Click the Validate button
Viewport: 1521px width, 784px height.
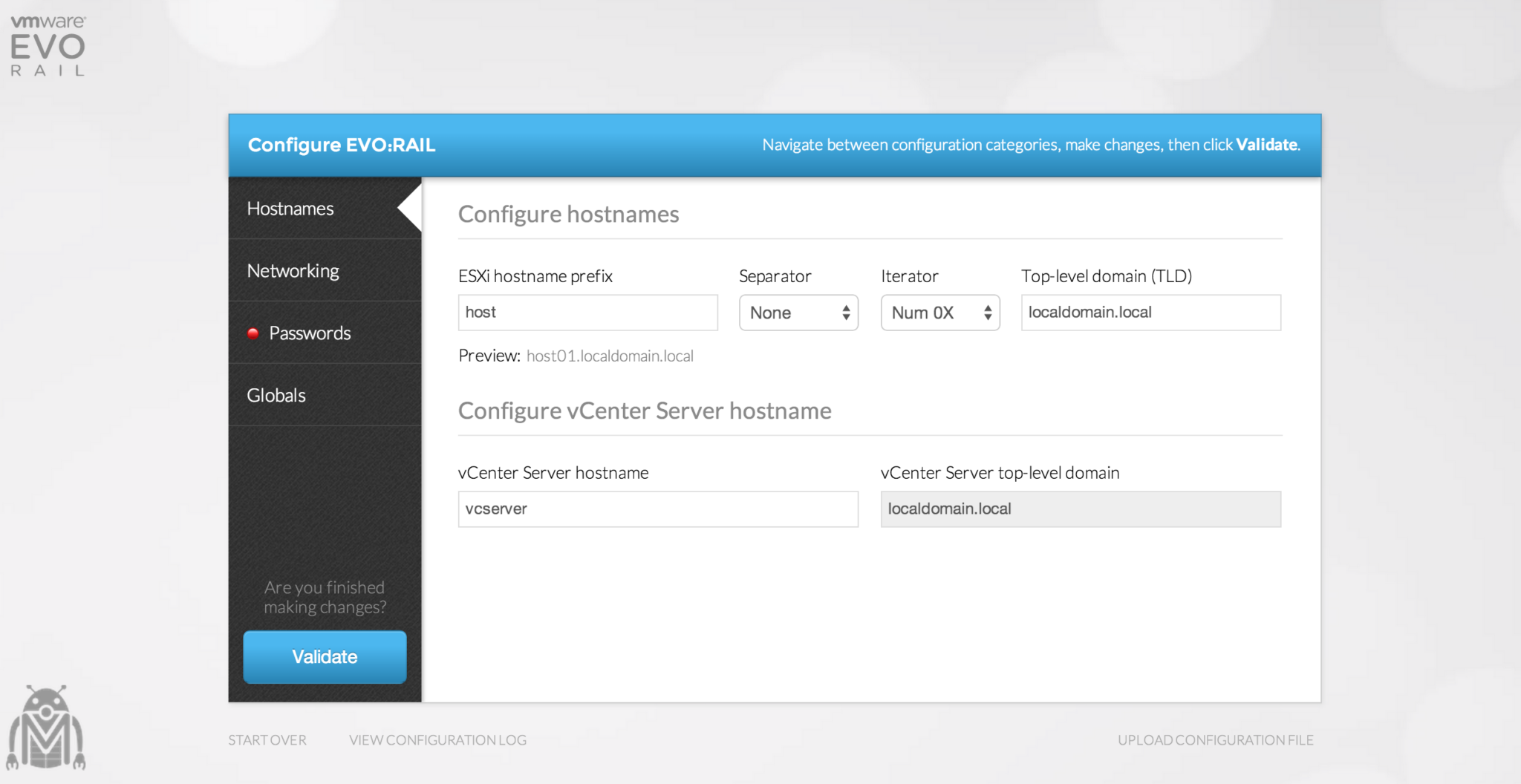pyautogui.click(x=325, y=657)
